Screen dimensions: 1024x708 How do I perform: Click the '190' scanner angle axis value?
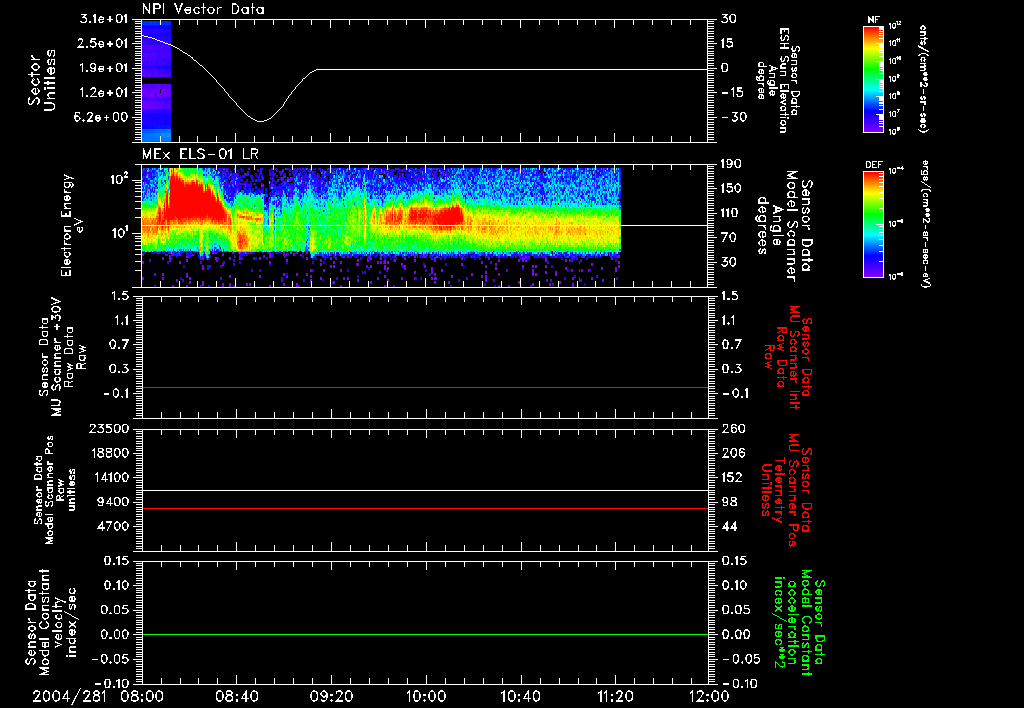732,164
